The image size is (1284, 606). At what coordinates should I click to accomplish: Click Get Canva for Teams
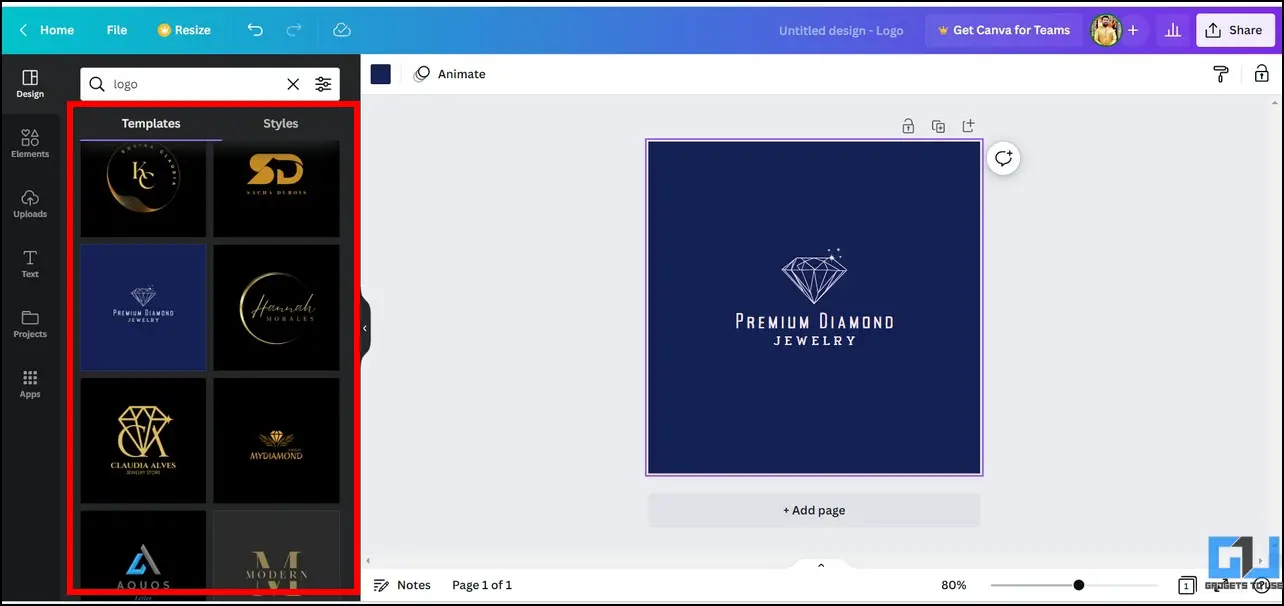coord(1003,30)
